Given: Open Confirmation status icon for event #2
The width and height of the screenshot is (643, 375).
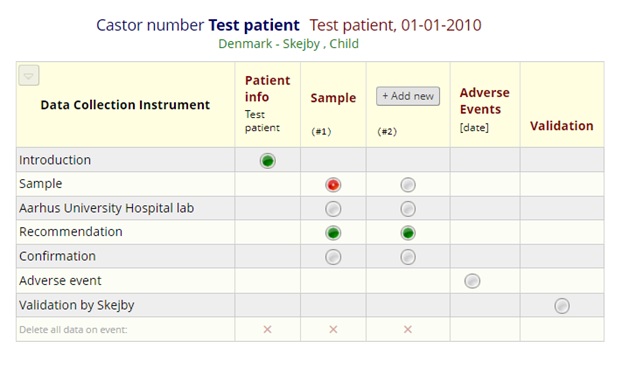Looking at the screenshot, I should [x=408, y=257].
